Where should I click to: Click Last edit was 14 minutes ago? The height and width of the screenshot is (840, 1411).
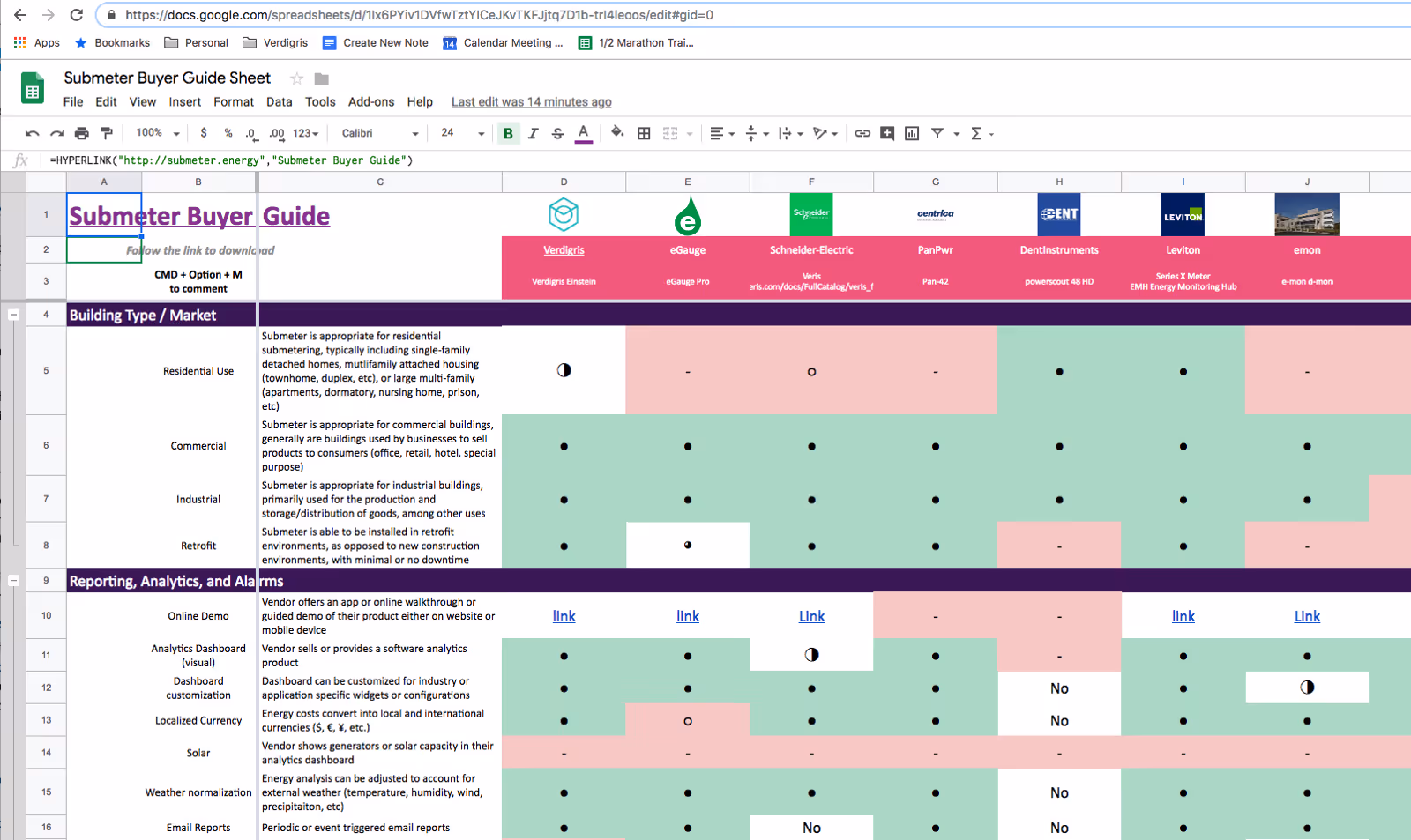tap(531, 102)
